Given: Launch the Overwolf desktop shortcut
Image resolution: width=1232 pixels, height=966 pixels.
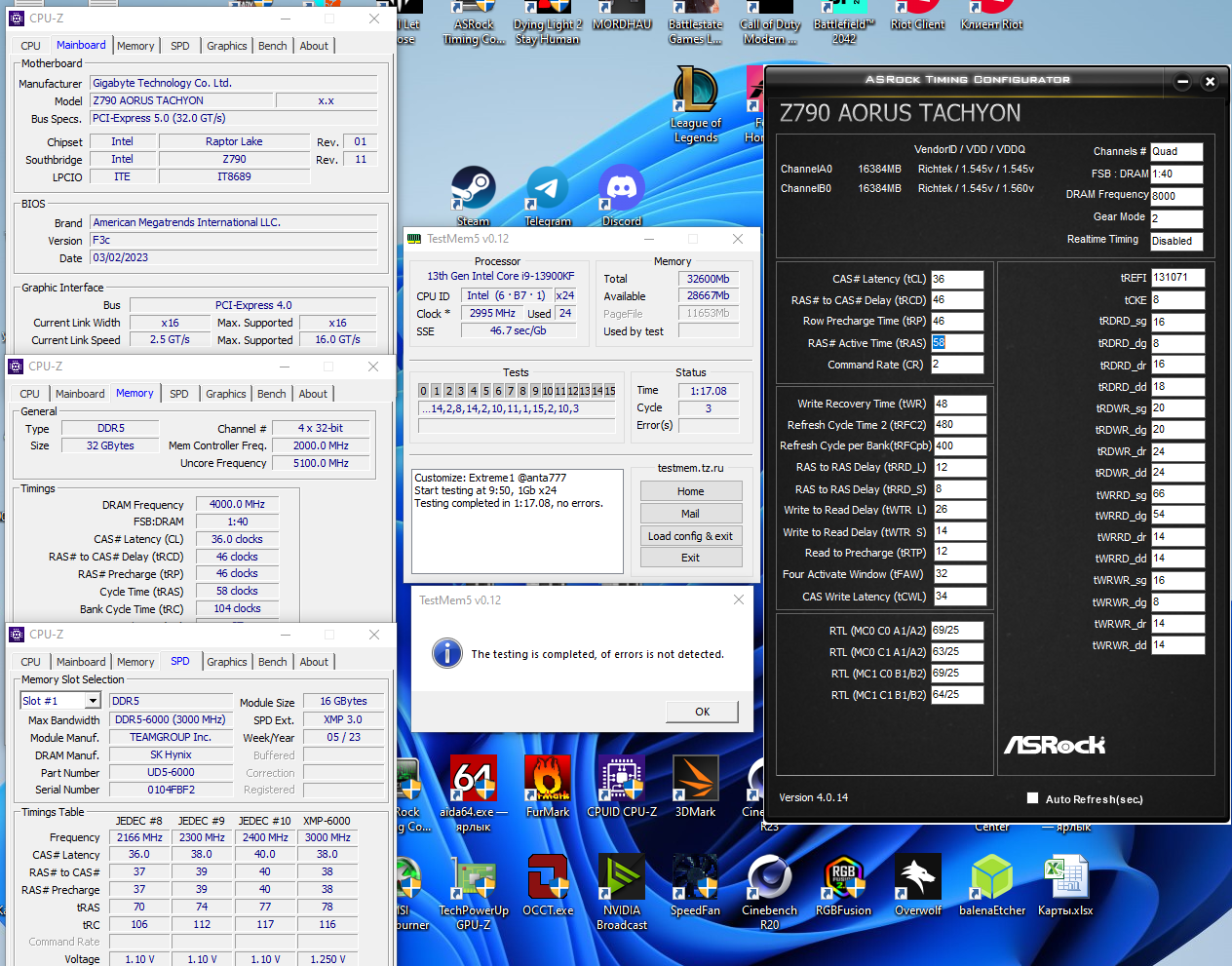Looking at the screenshot, I should (x=917, y=885).
